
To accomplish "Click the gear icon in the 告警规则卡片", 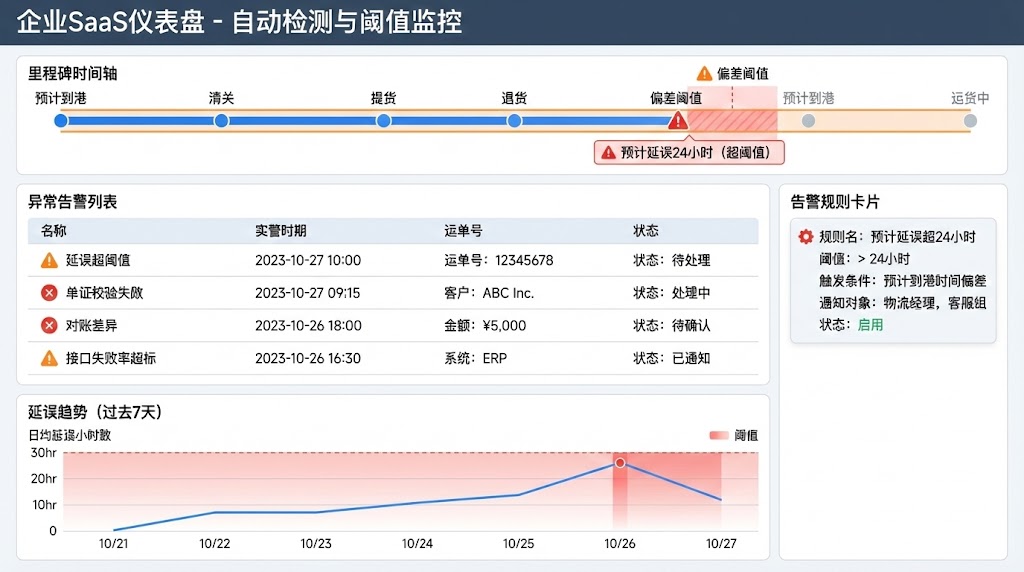I will pos(805,237).
